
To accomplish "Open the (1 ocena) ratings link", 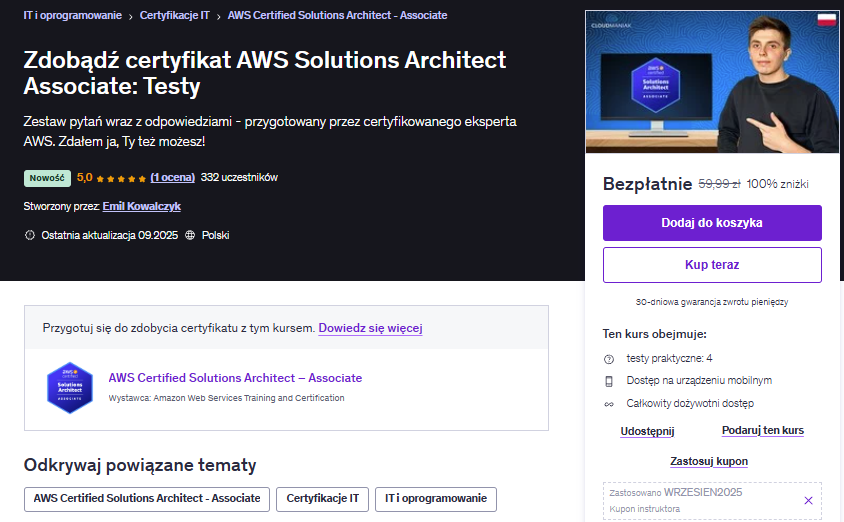I will 172,178.
